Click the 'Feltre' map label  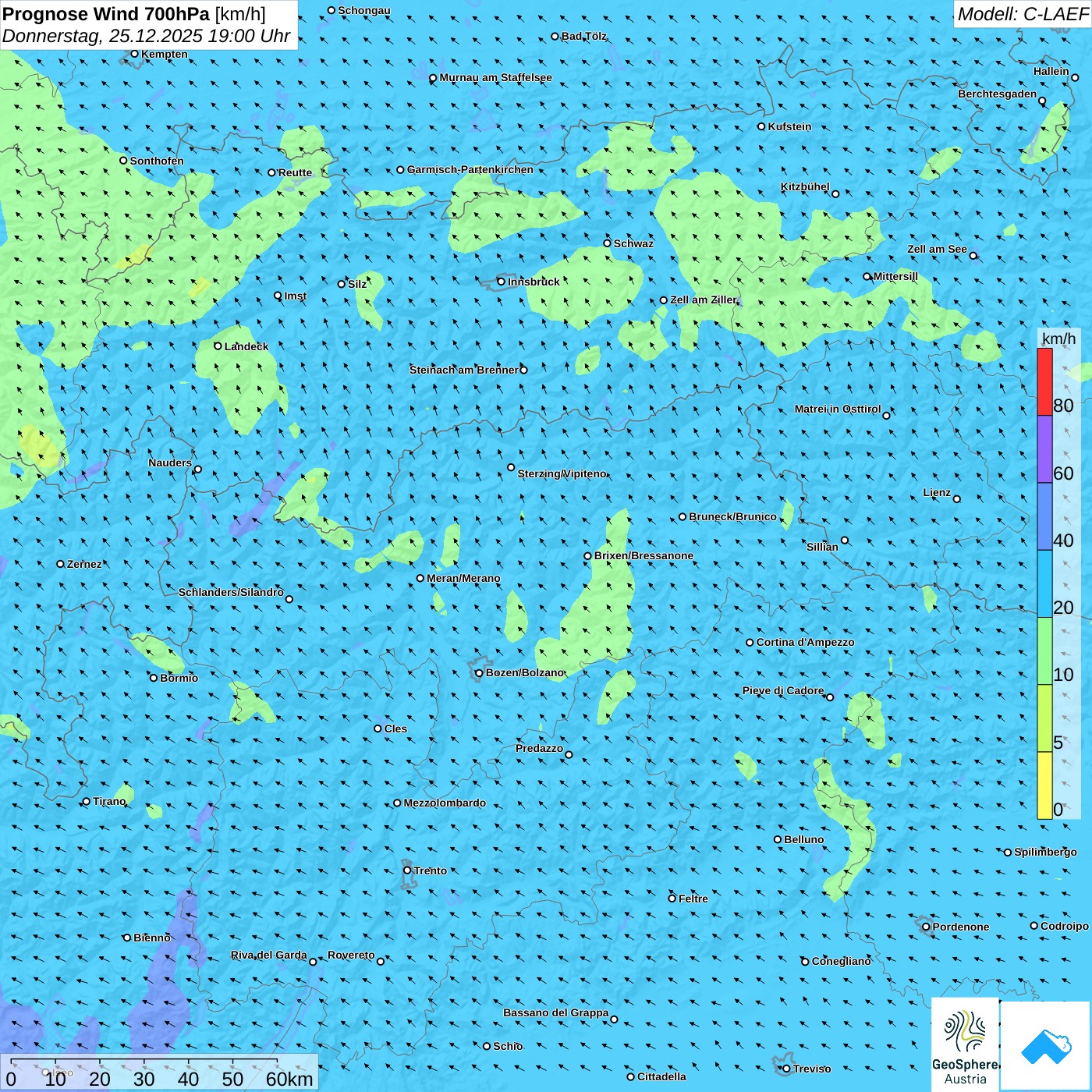(x=693, y=899)
